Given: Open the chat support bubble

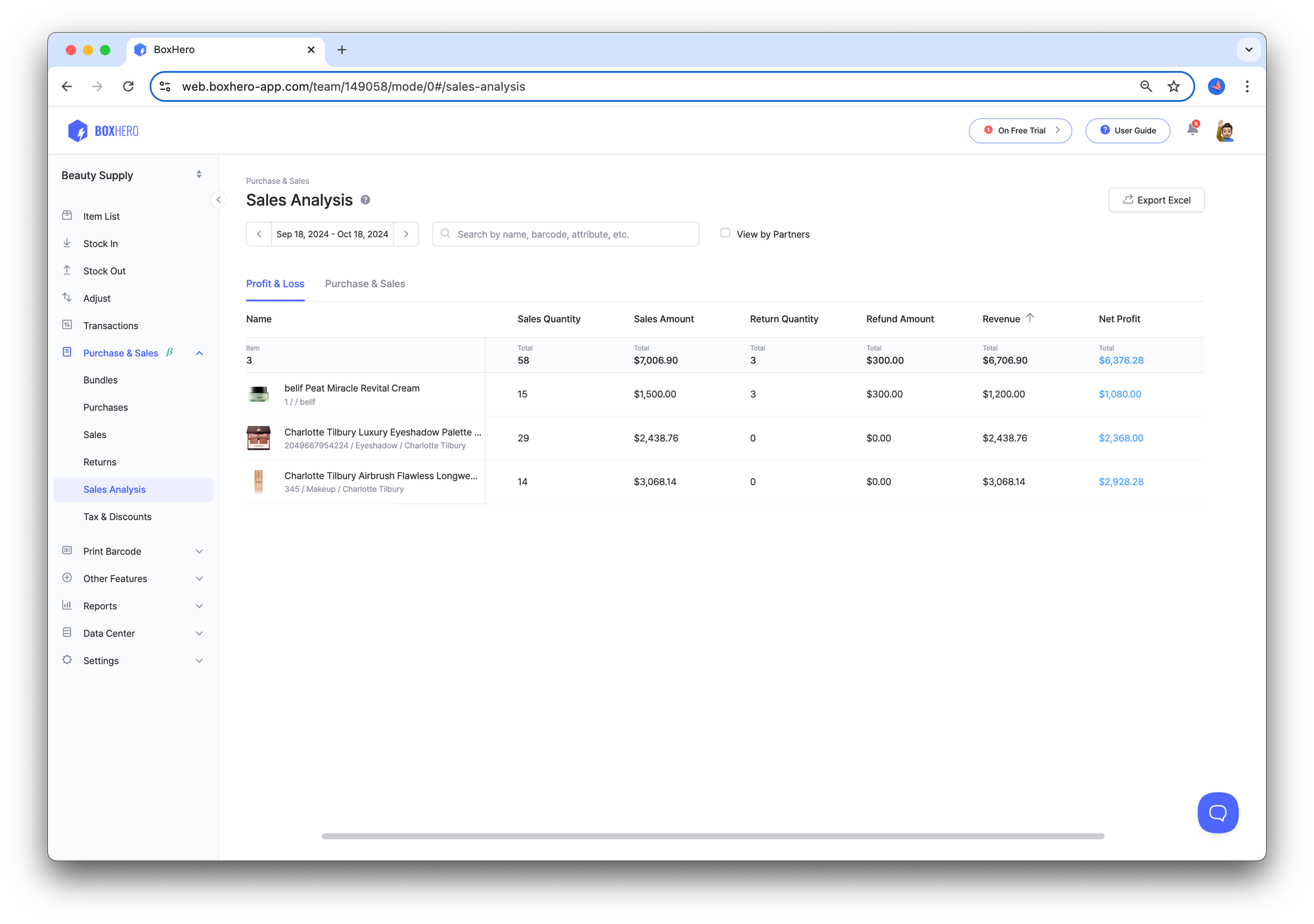Looking at the screenshot, I should point(1217,812).
